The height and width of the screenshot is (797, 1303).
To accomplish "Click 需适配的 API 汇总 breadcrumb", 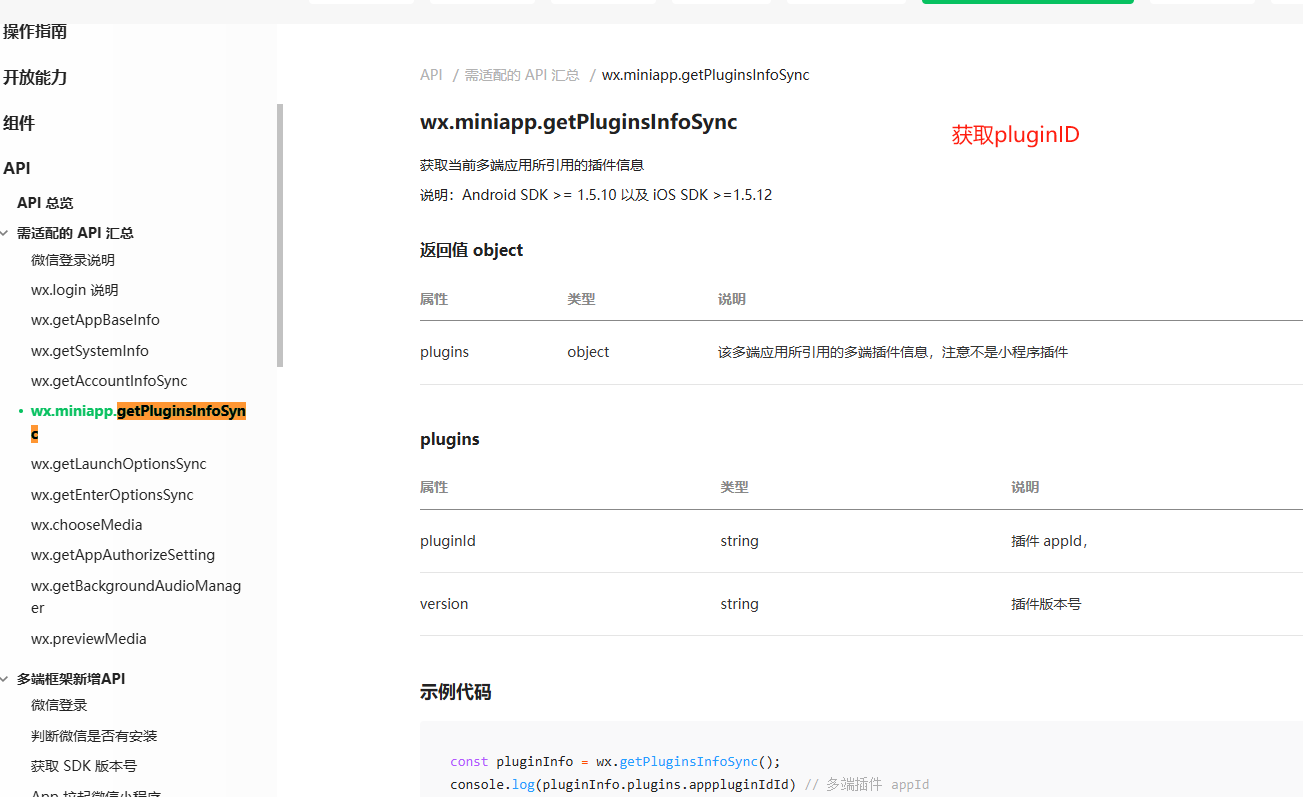I will tap(522, 75).
